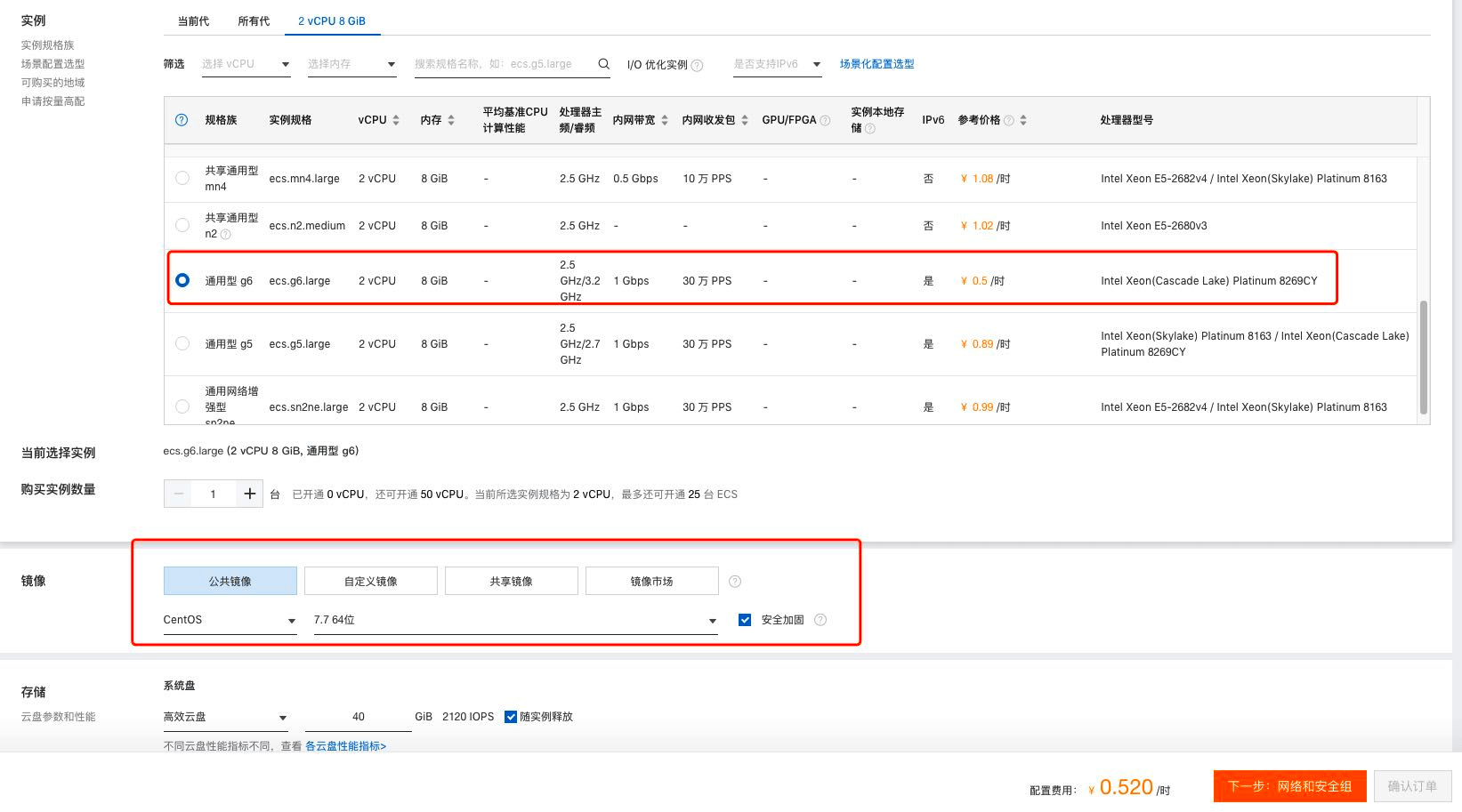Open 高效云盘 disk type dropdown
This screenshot has height=812, width=1462.
tap(225, 717)
